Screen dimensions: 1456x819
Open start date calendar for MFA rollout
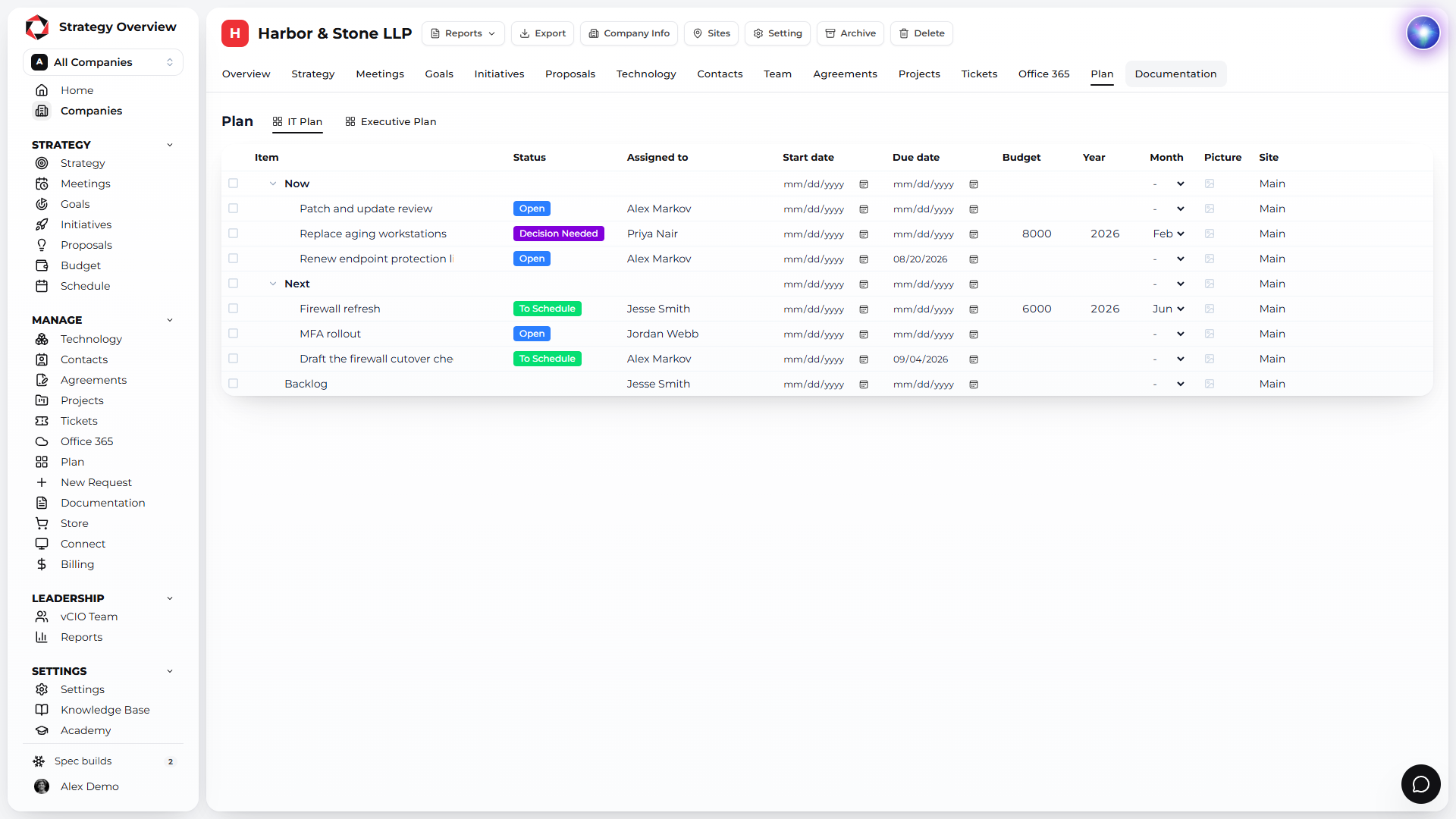(864, 334)
